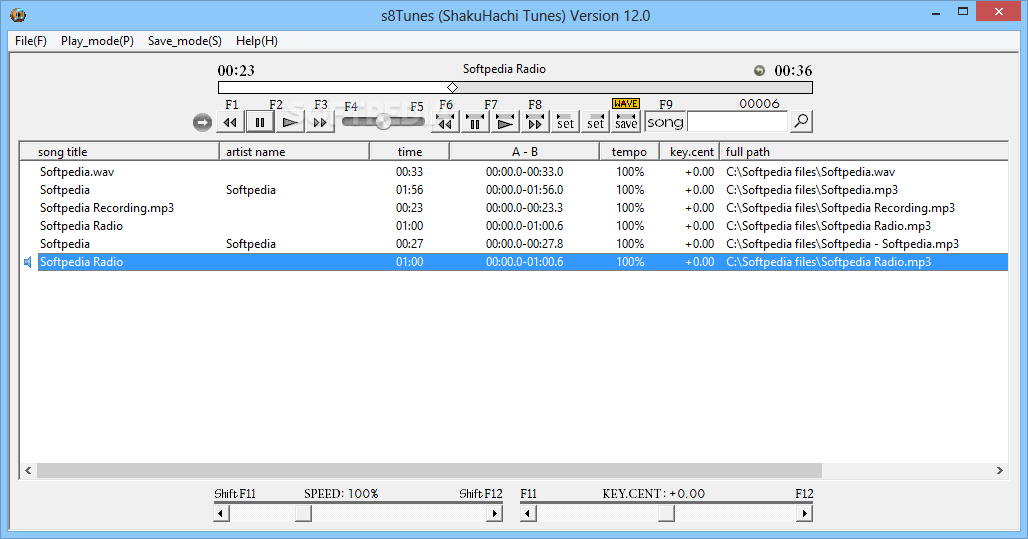The width and height of the screenshot is (1028, 539).
Task: Click the volume slider knob between F4 and F5
Action: 384,121
